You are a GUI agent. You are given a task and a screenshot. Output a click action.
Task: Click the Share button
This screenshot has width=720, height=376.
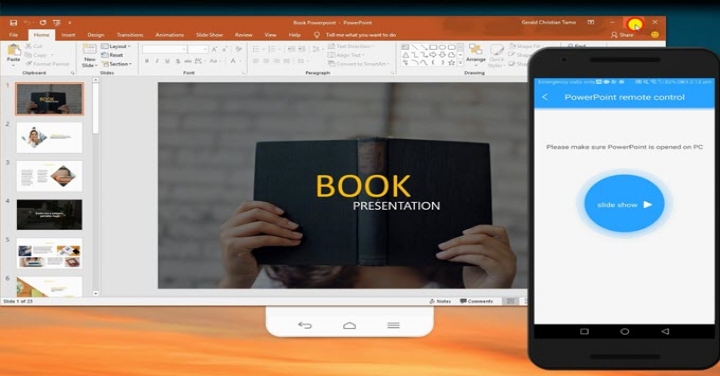click(622, 35)
